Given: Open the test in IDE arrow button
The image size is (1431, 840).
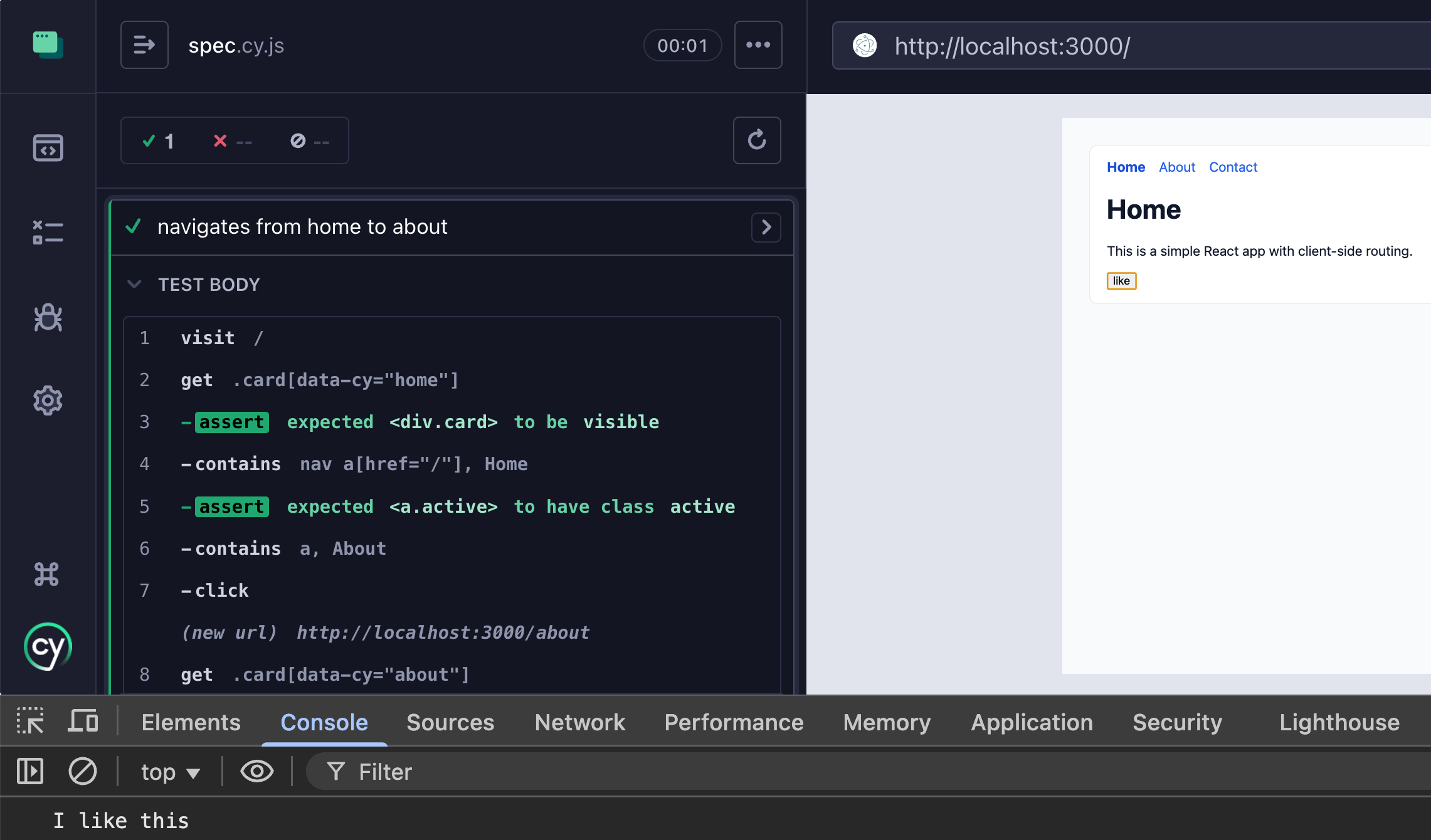Looking at the screenshot, I should tap(766, 227).
